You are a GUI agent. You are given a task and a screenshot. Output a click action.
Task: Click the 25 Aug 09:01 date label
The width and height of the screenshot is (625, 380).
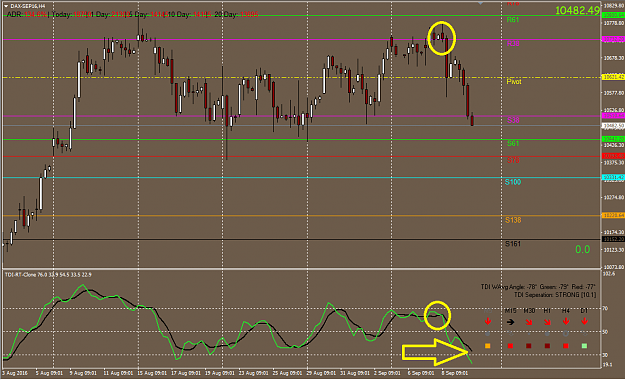[x=288, y=373]
